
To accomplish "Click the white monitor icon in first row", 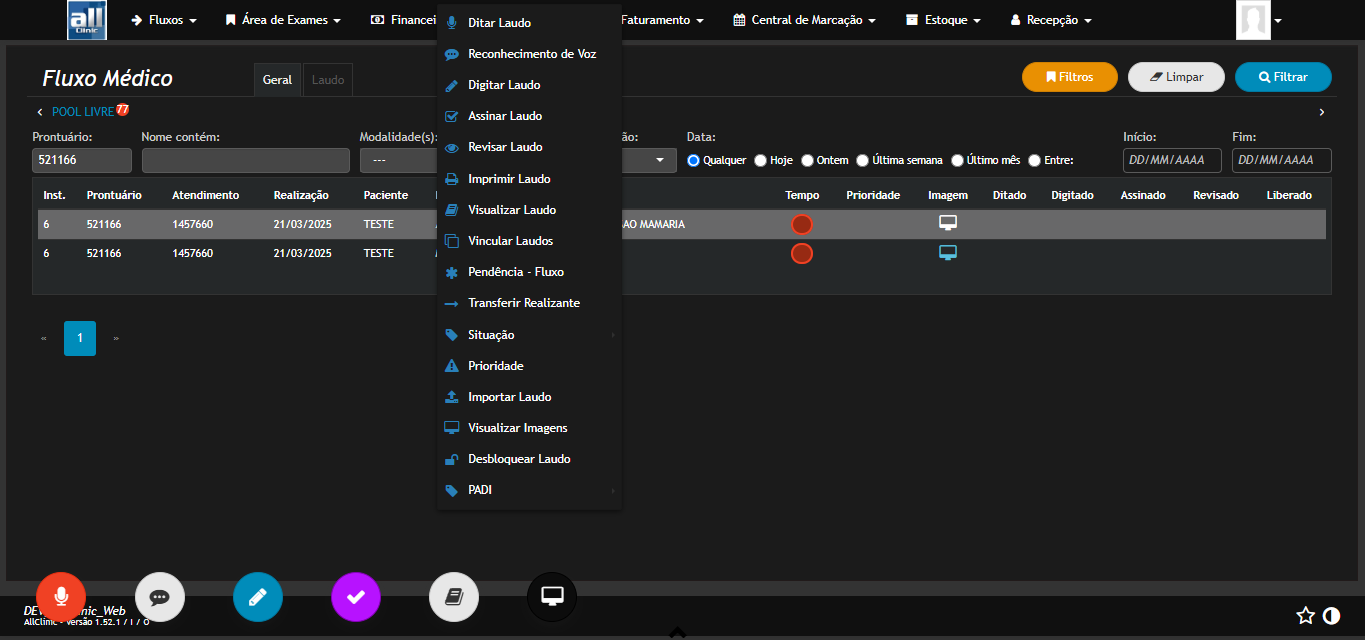I will 948,224.
